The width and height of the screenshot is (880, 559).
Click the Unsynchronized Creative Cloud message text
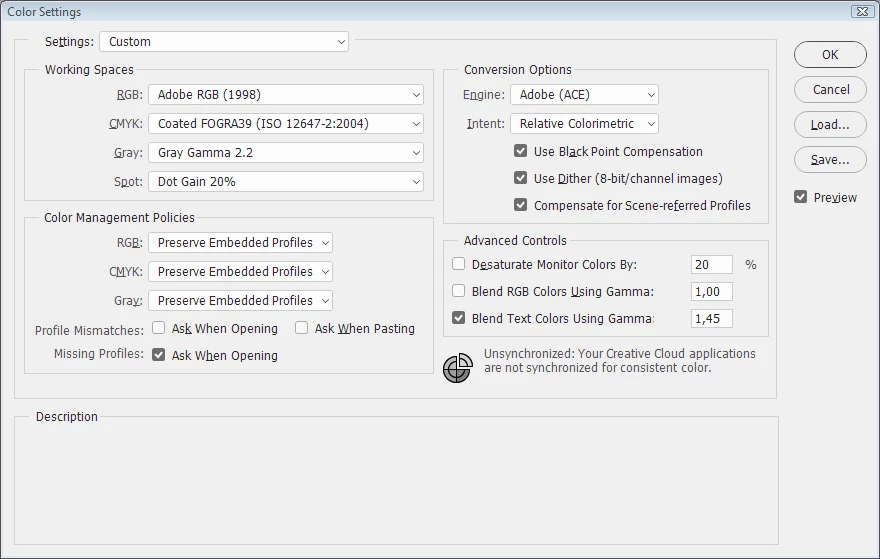(x=620, y=361)
